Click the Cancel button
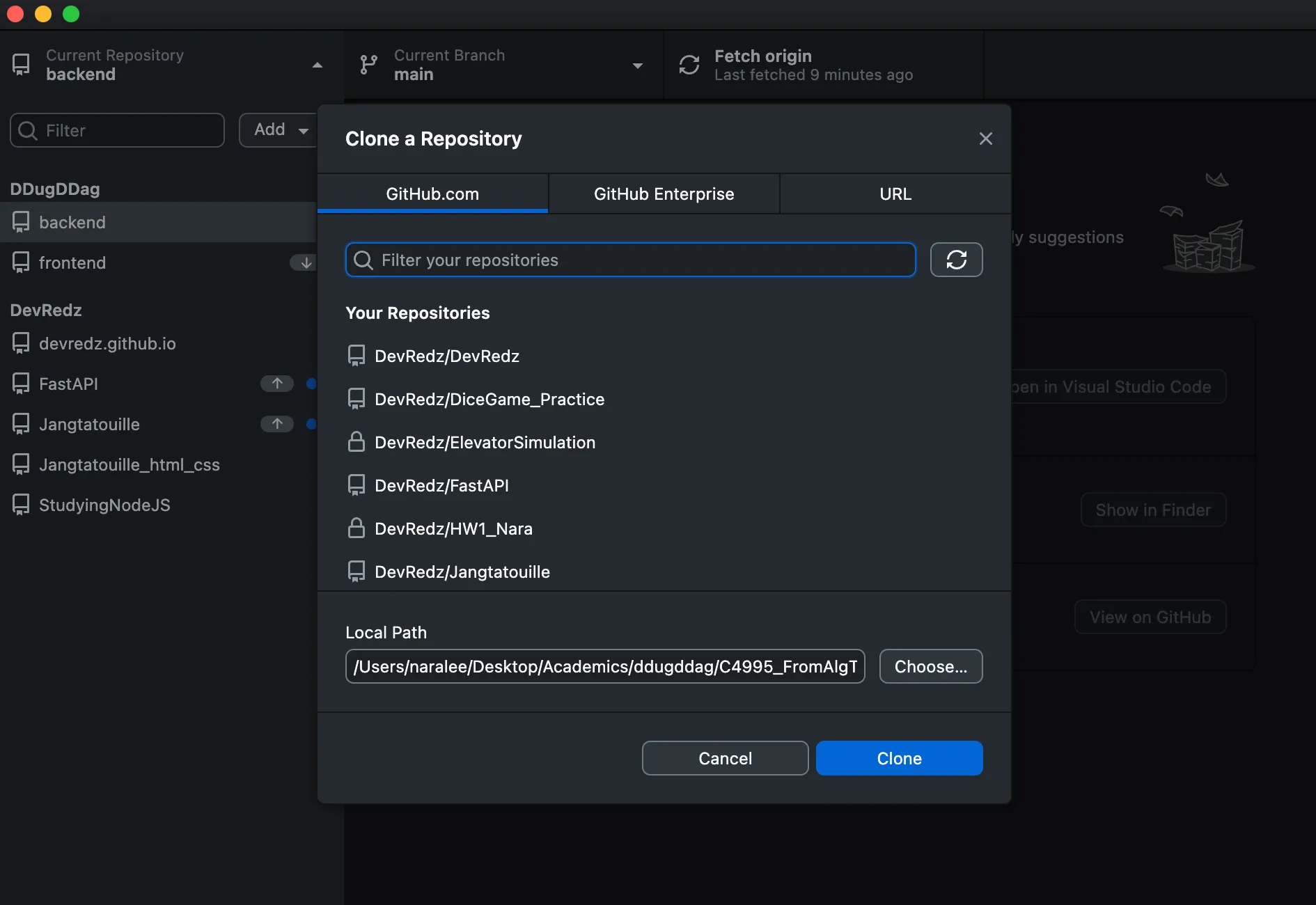The image size is (1316, 905). click(x=725, y=758)
